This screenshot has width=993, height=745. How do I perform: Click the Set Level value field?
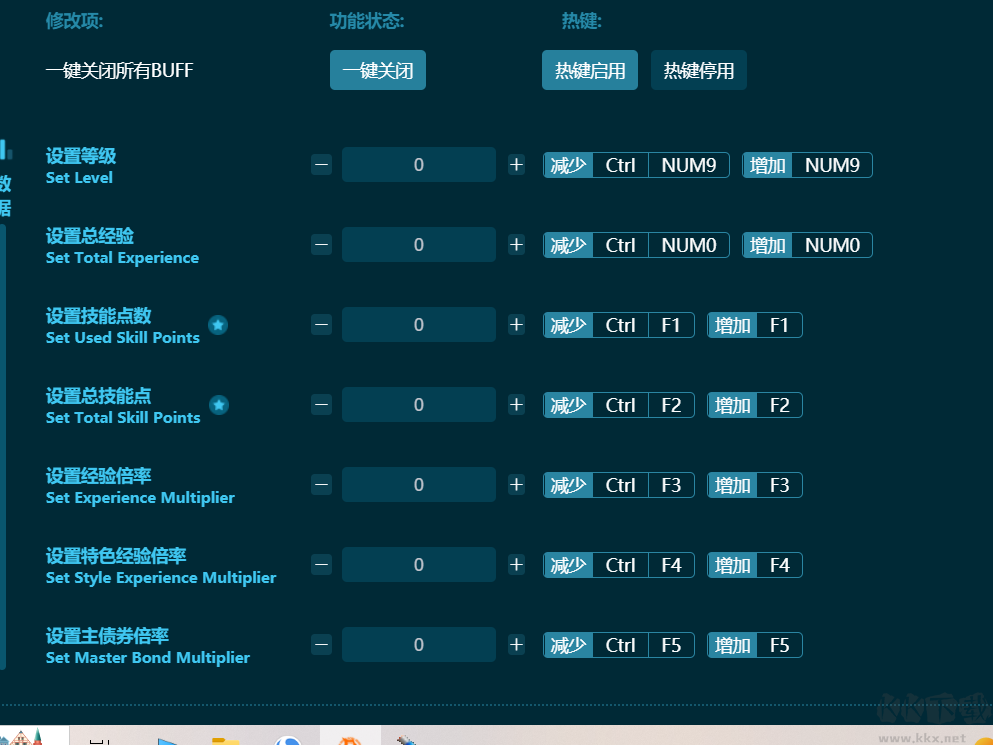coord(419,165)
